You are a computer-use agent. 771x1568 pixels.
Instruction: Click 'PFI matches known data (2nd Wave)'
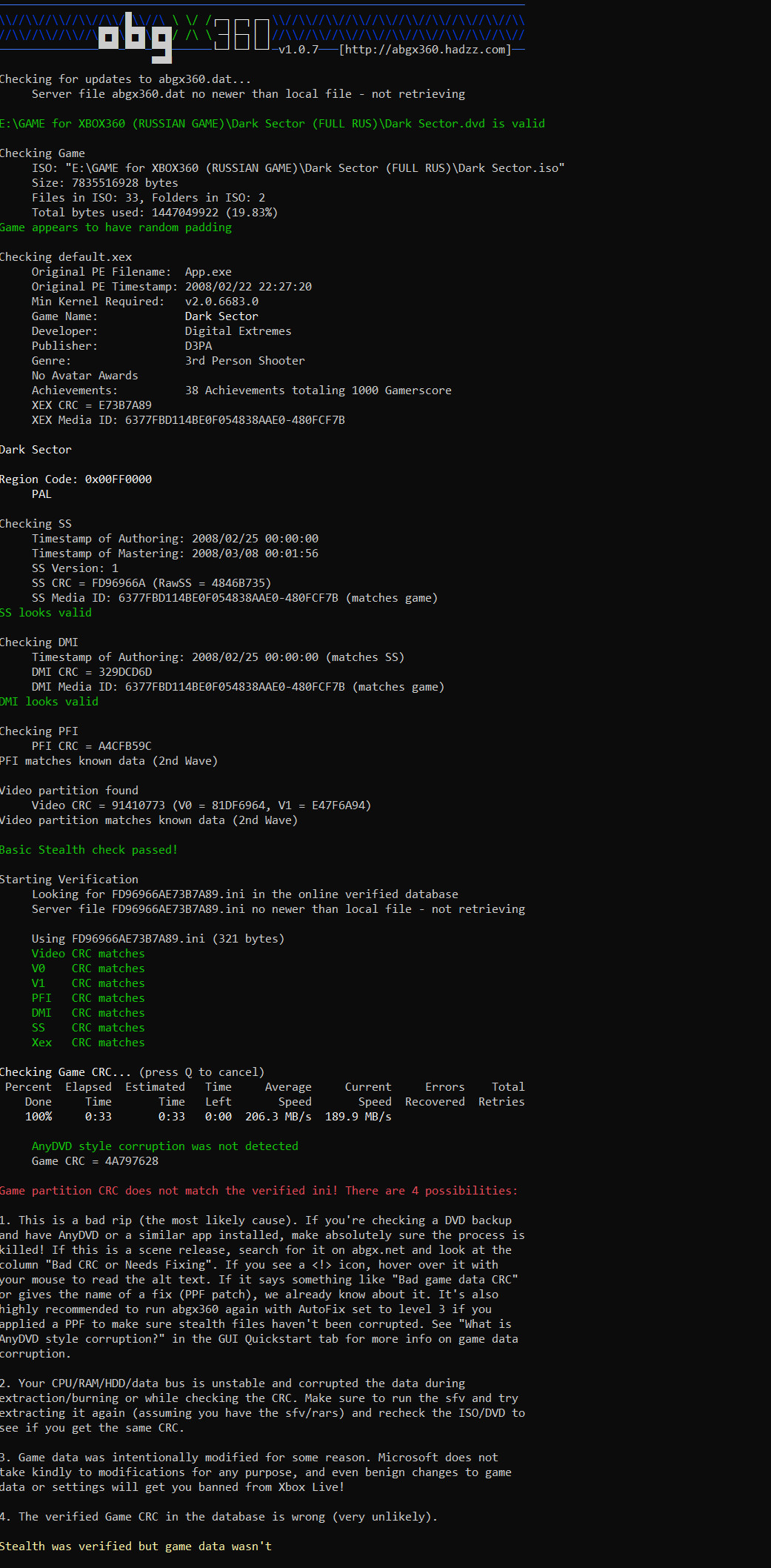click(109, 761)
